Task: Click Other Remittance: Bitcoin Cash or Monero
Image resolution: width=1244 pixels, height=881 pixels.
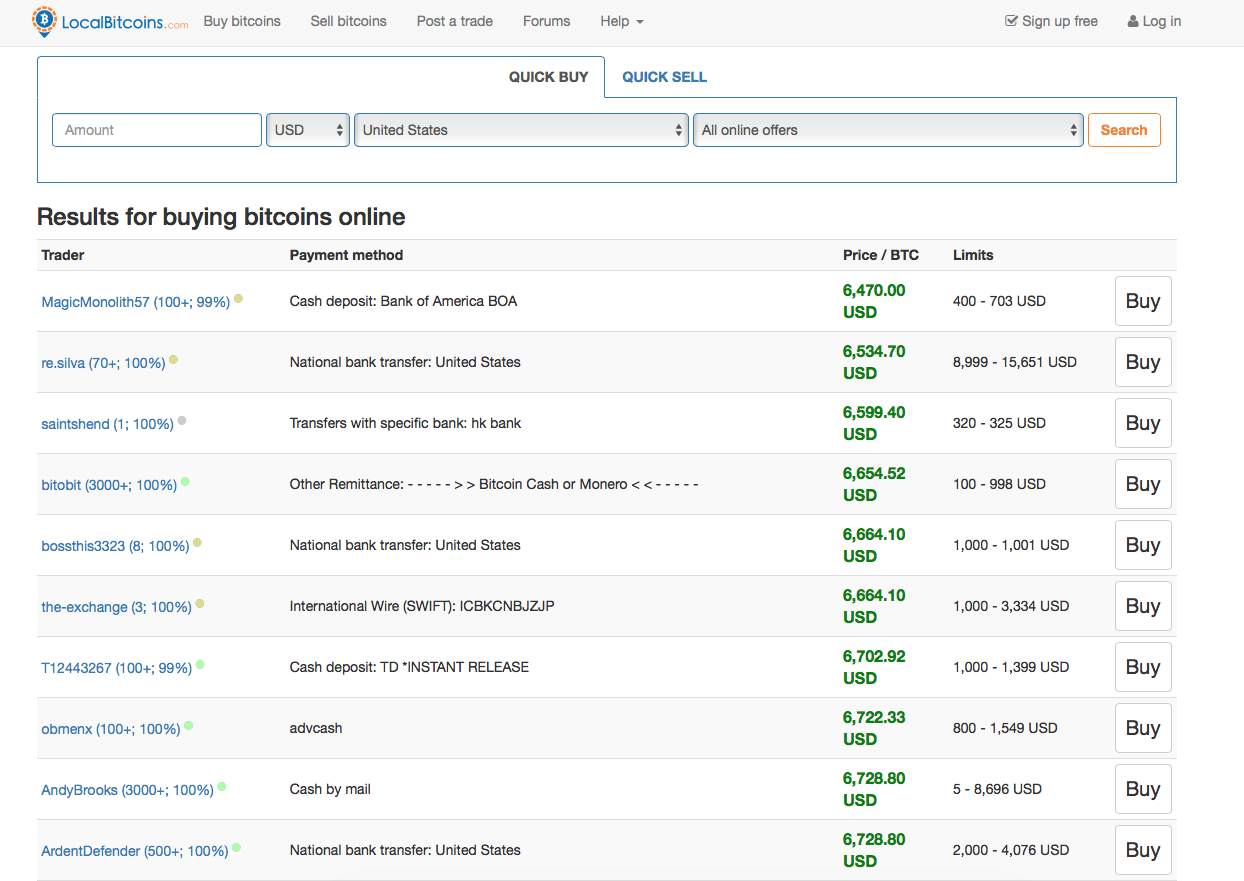Action: 494,484
